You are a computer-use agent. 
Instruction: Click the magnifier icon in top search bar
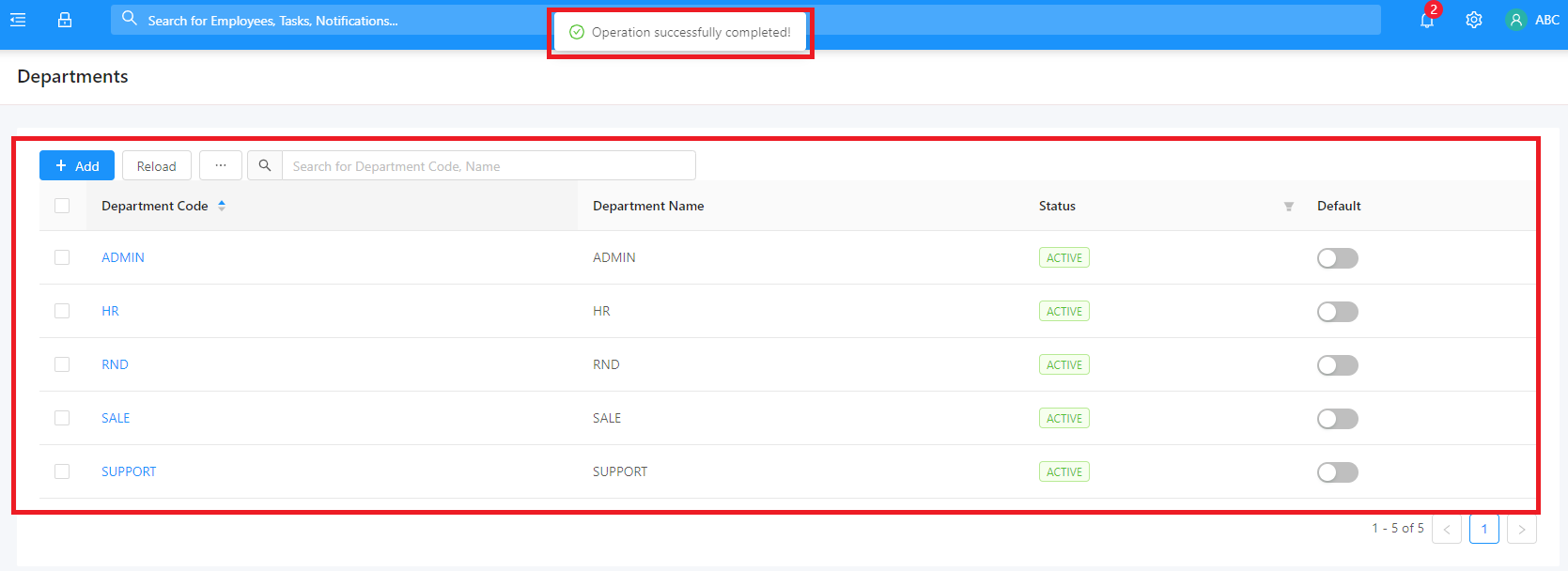coord(130,18)
